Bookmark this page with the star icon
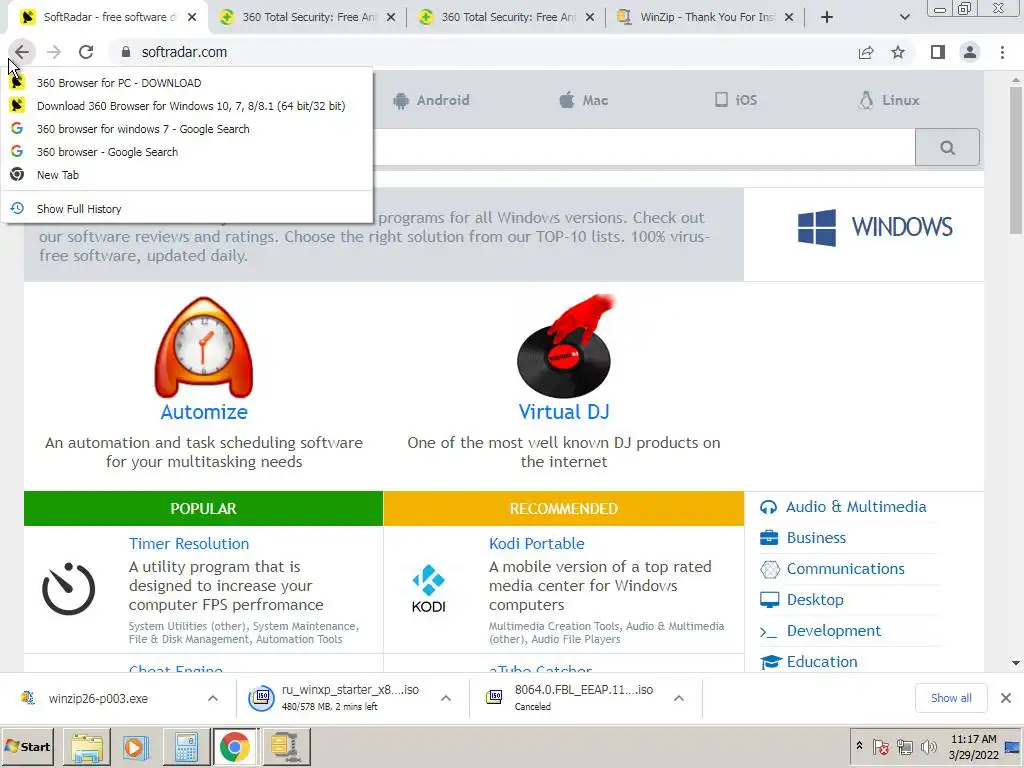 coord(898,52)
